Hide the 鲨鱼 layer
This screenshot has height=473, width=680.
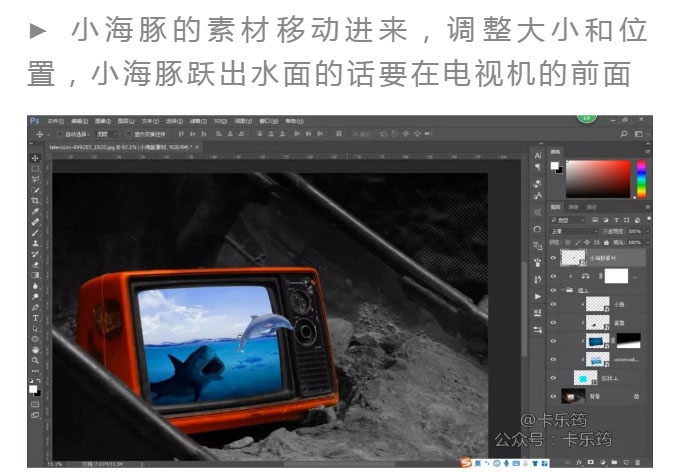(x=553, y=323)
